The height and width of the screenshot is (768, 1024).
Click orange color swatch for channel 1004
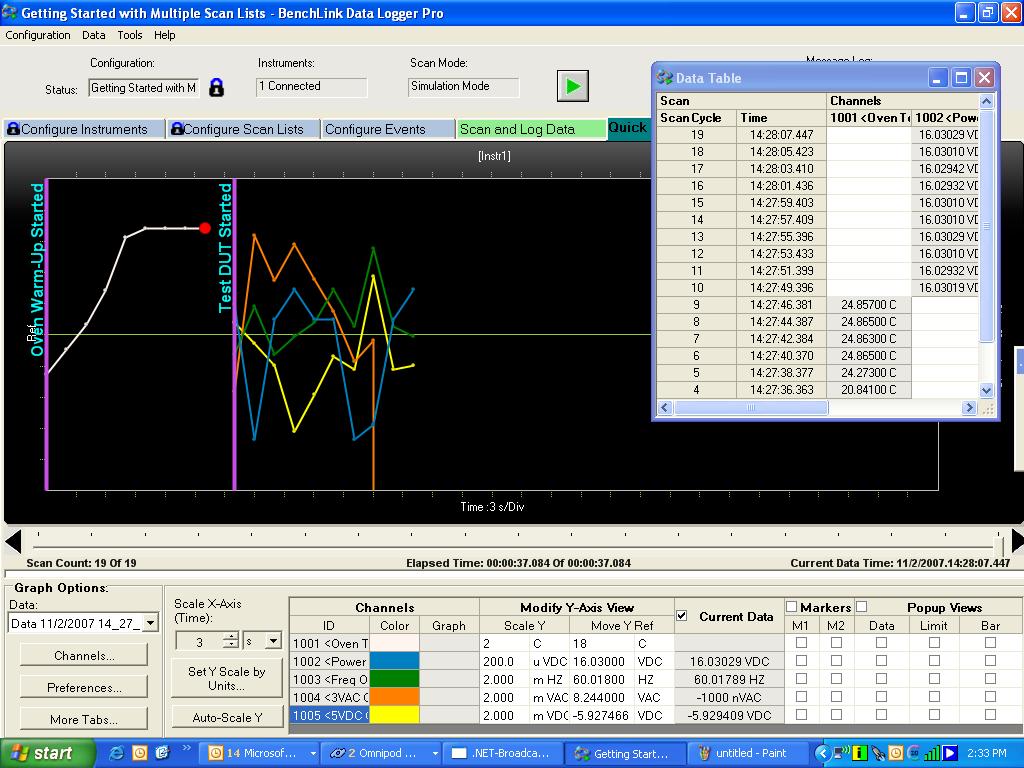point(394,697)
